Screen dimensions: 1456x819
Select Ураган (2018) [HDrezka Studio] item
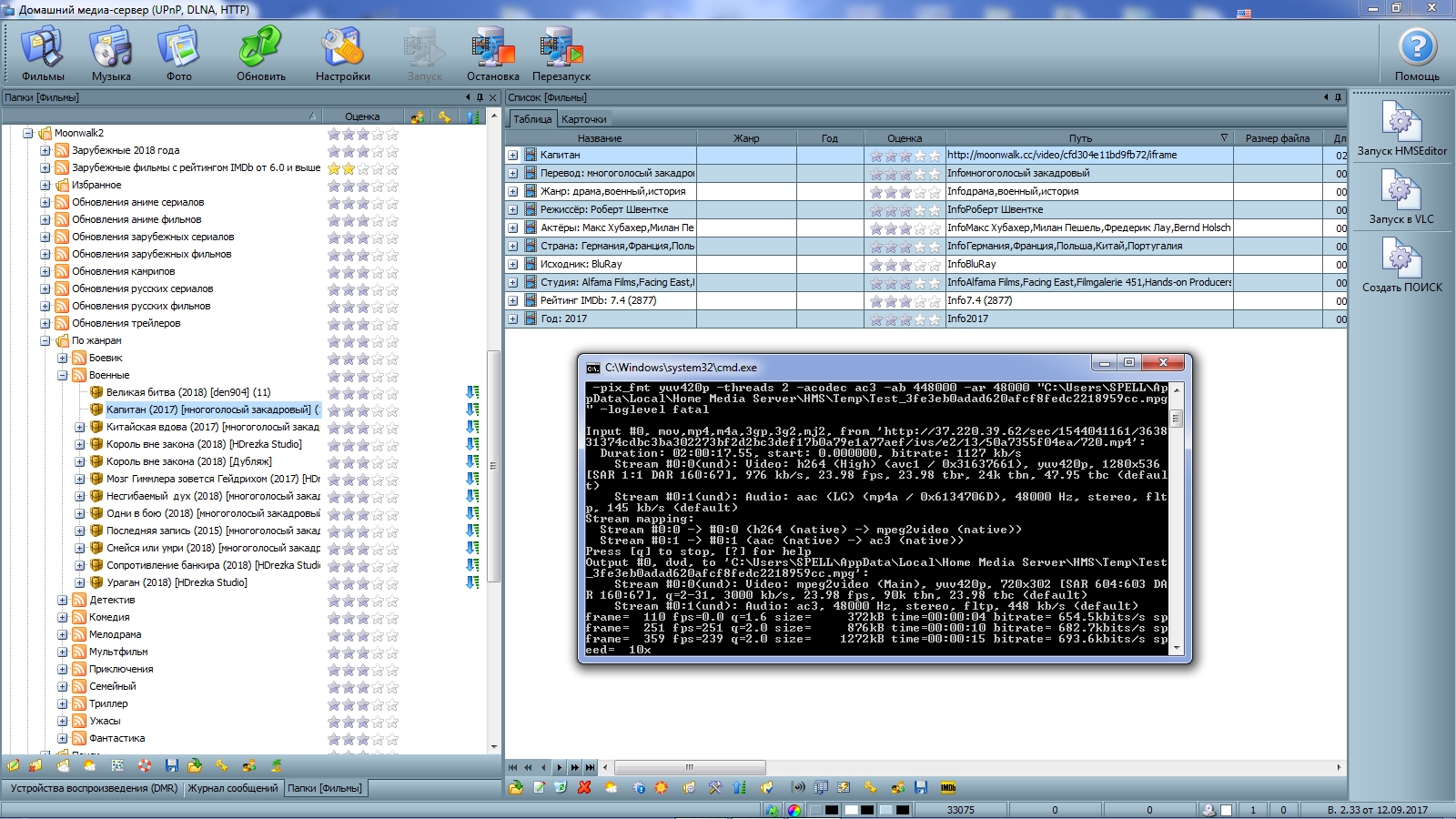tap(177, 583)
